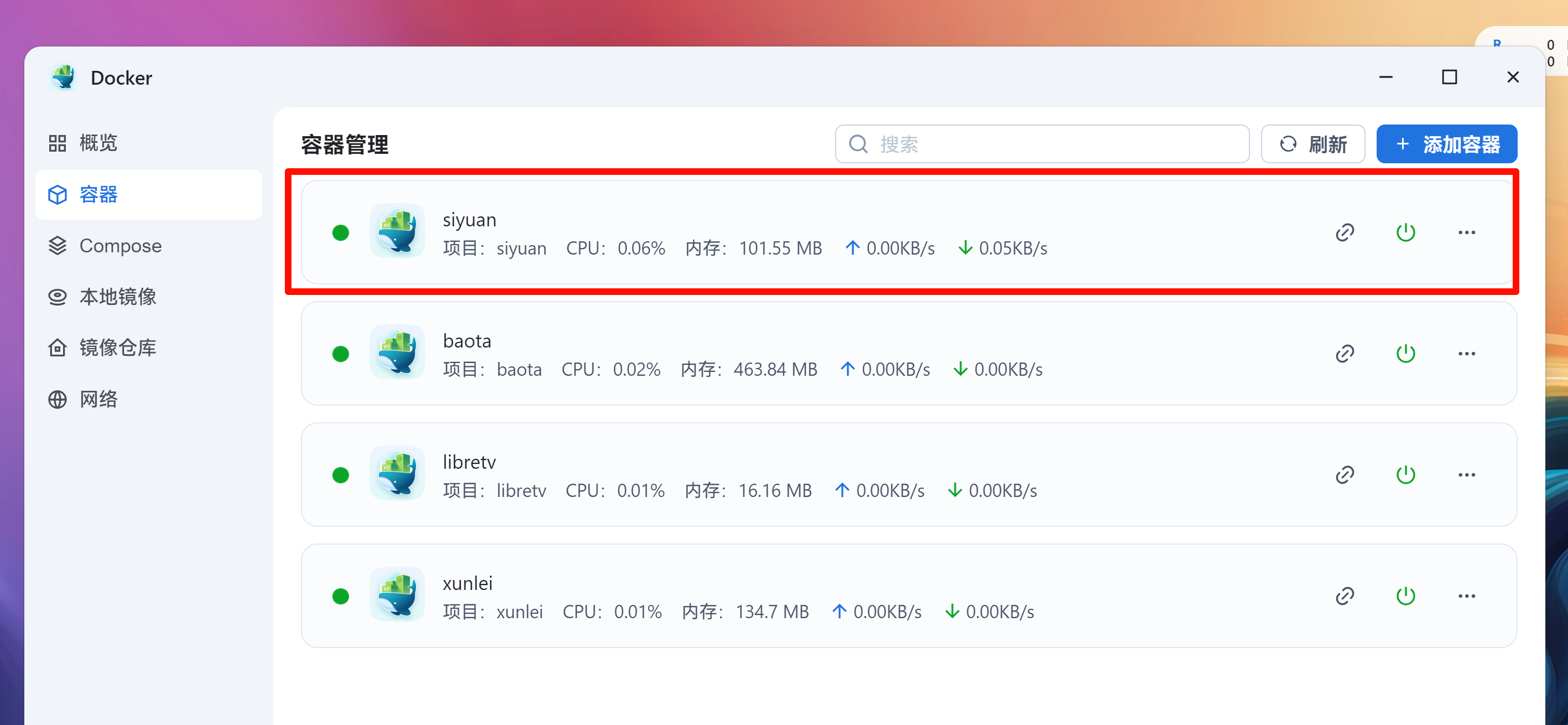This screenshot has height=725, width=1568.
Task: Click the xunlei container whale icon
Action: point(397,594)
